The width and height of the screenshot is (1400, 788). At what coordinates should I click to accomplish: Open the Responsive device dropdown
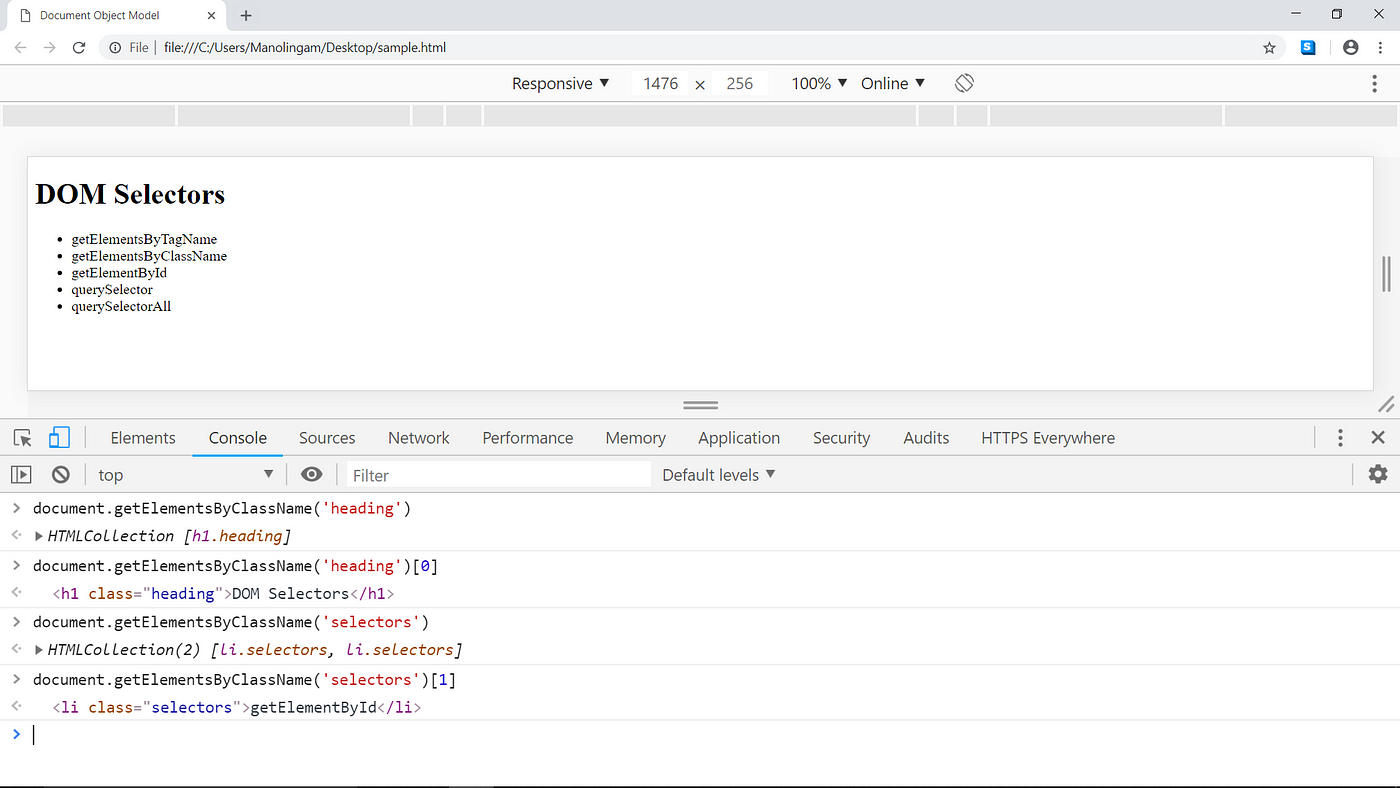pos(561,84)
